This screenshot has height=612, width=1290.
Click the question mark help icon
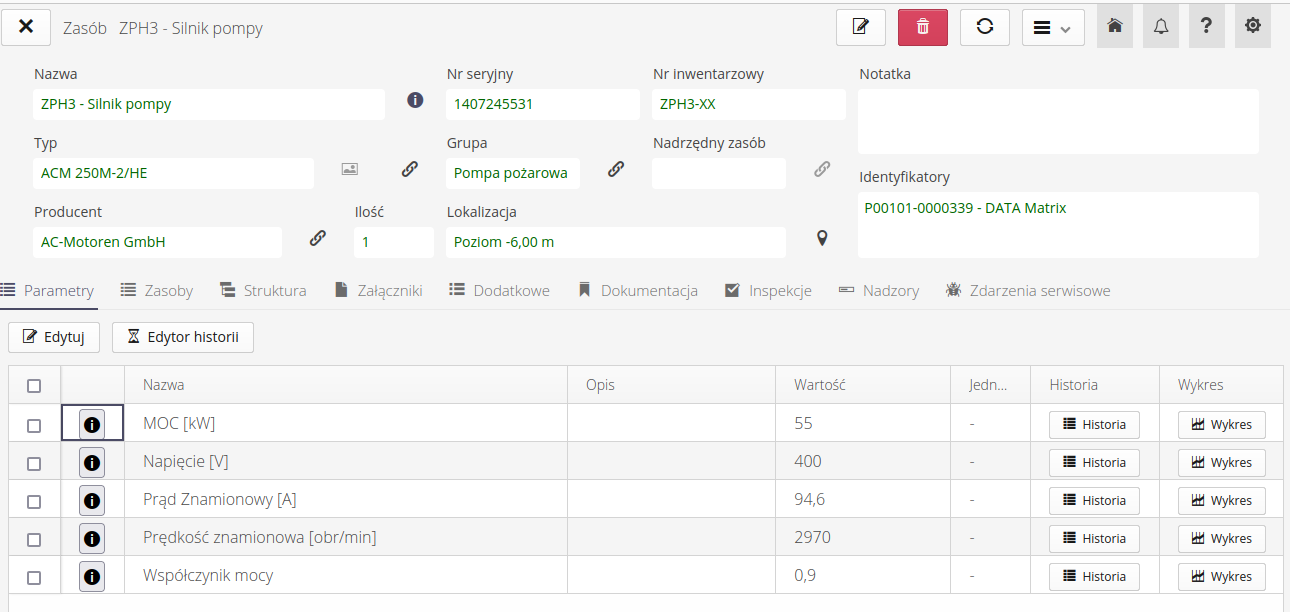[x=1206, y=27]
